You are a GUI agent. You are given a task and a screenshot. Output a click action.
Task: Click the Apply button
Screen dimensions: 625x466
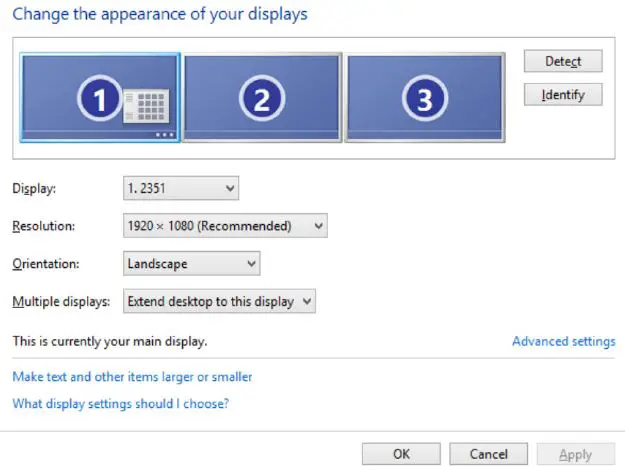(x=575, y=454)
